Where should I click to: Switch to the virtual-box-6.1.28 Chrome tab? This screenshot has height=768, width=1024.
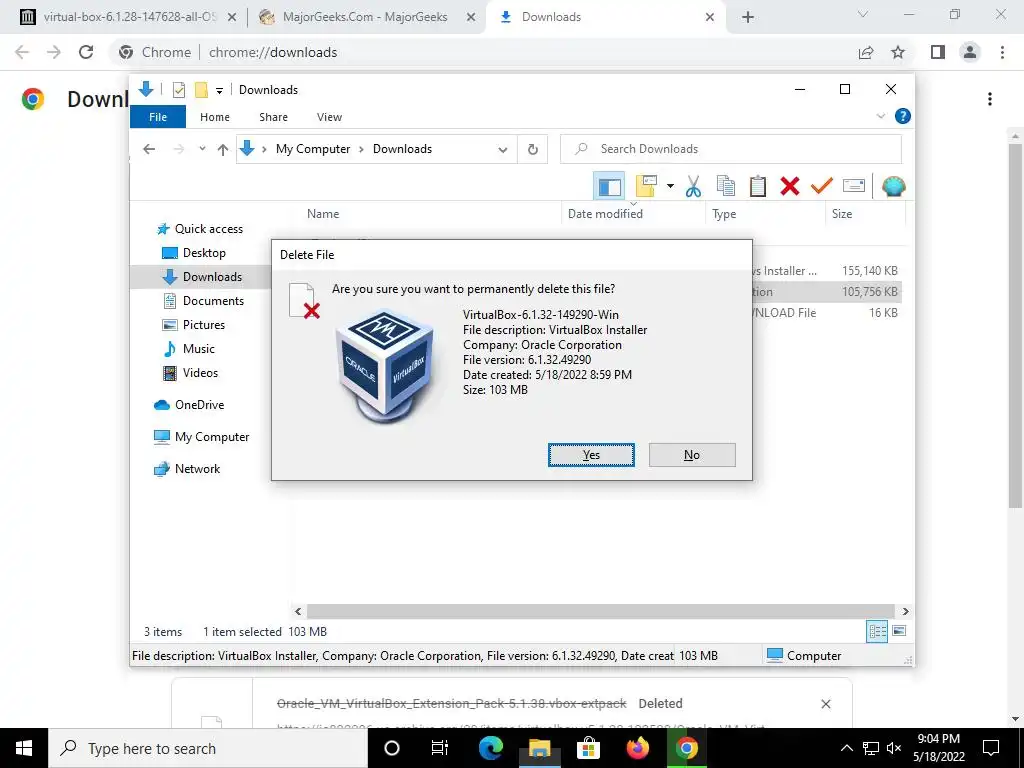click(x=129, y=17)
